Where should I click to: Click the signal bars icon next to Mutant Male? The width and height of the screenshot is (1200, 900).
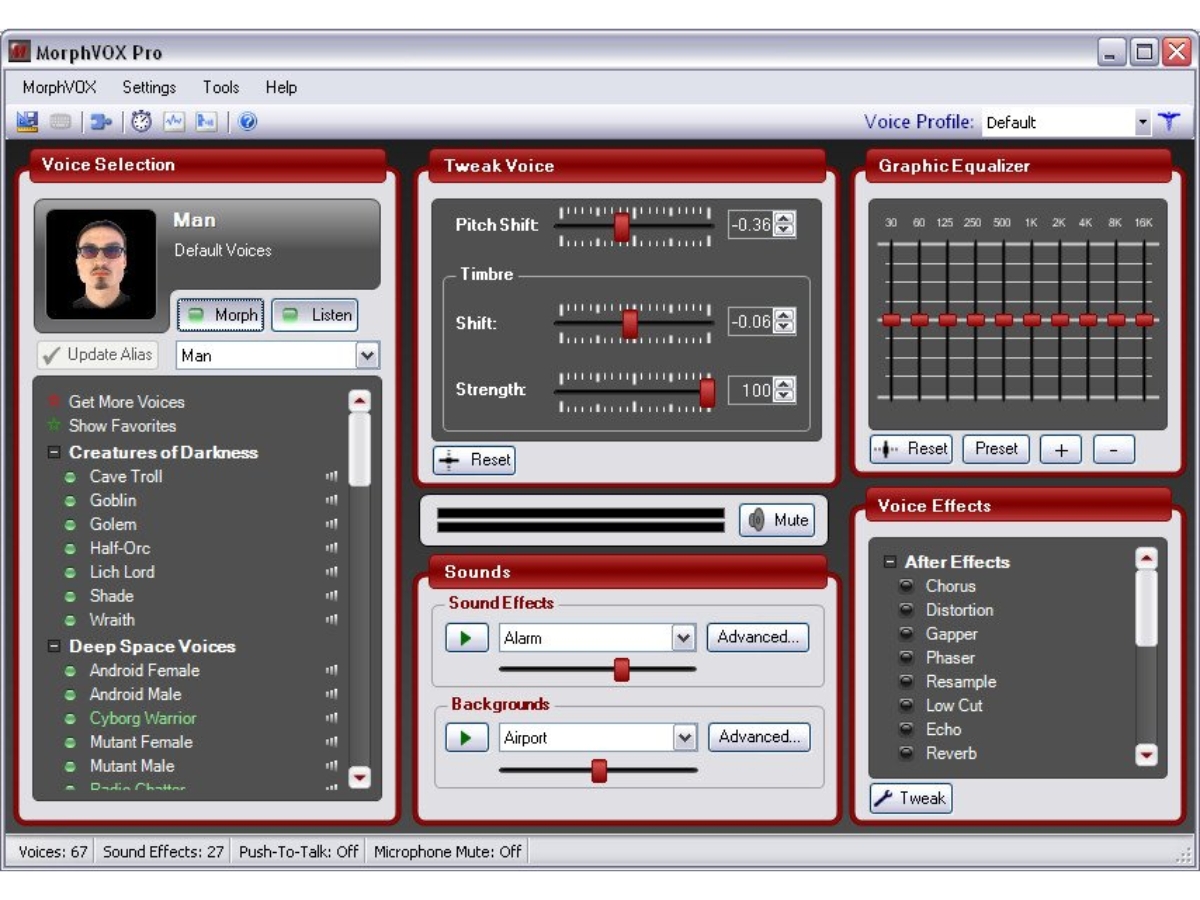[x=332, y=767]
